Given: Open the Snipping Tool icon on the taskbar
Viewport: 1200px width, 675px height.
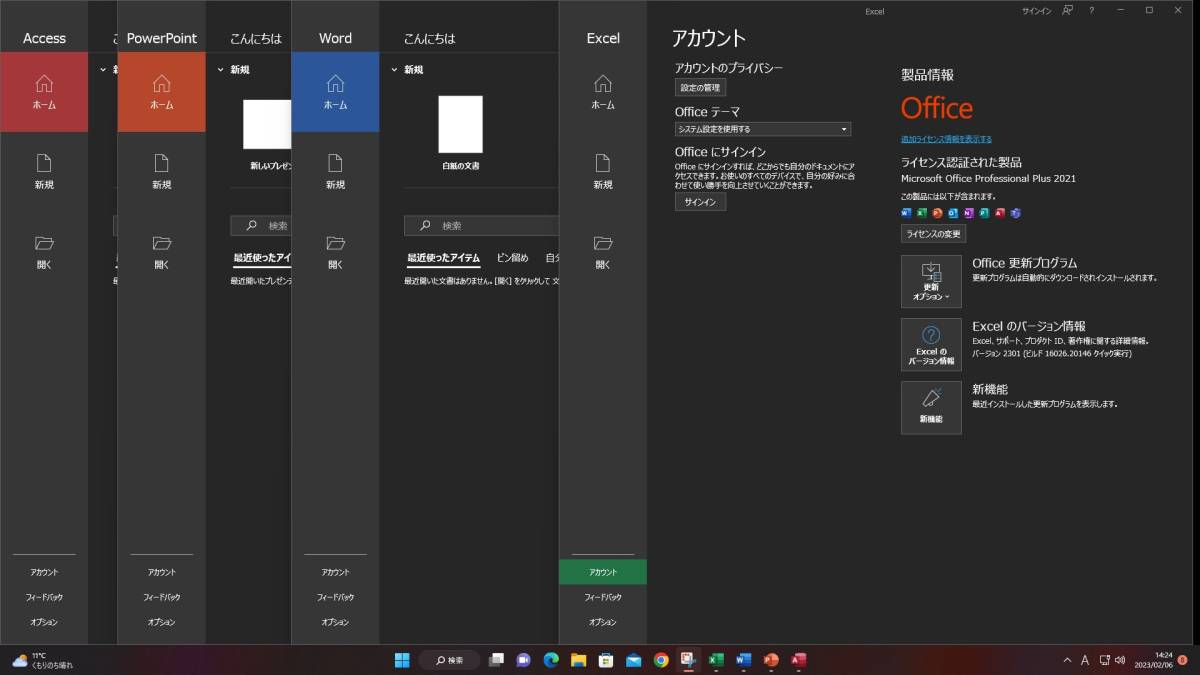Looking at the screenshot, I should coord(688,660).
